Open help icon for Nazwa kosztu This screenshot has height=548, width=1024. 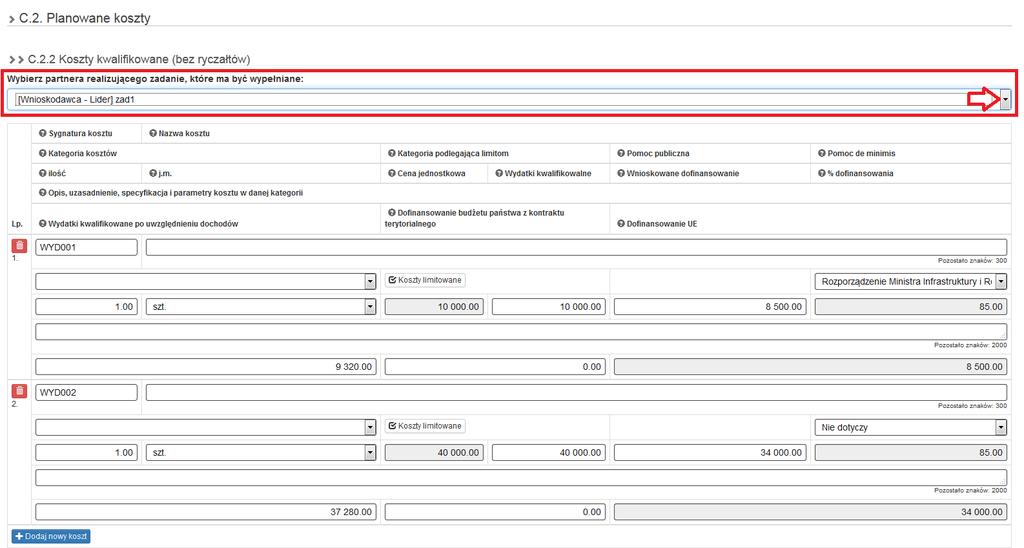click(153, 133)
